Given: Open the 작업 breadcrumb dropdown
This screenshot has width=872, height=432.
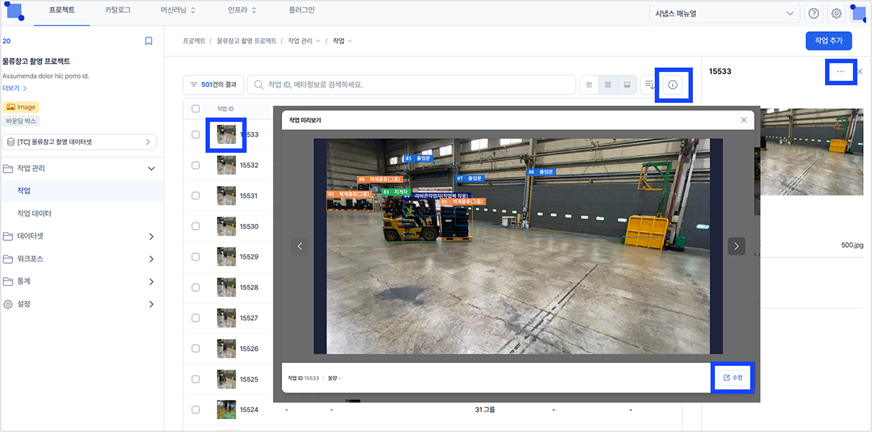Looking at the screenshot, I should 343,41.
